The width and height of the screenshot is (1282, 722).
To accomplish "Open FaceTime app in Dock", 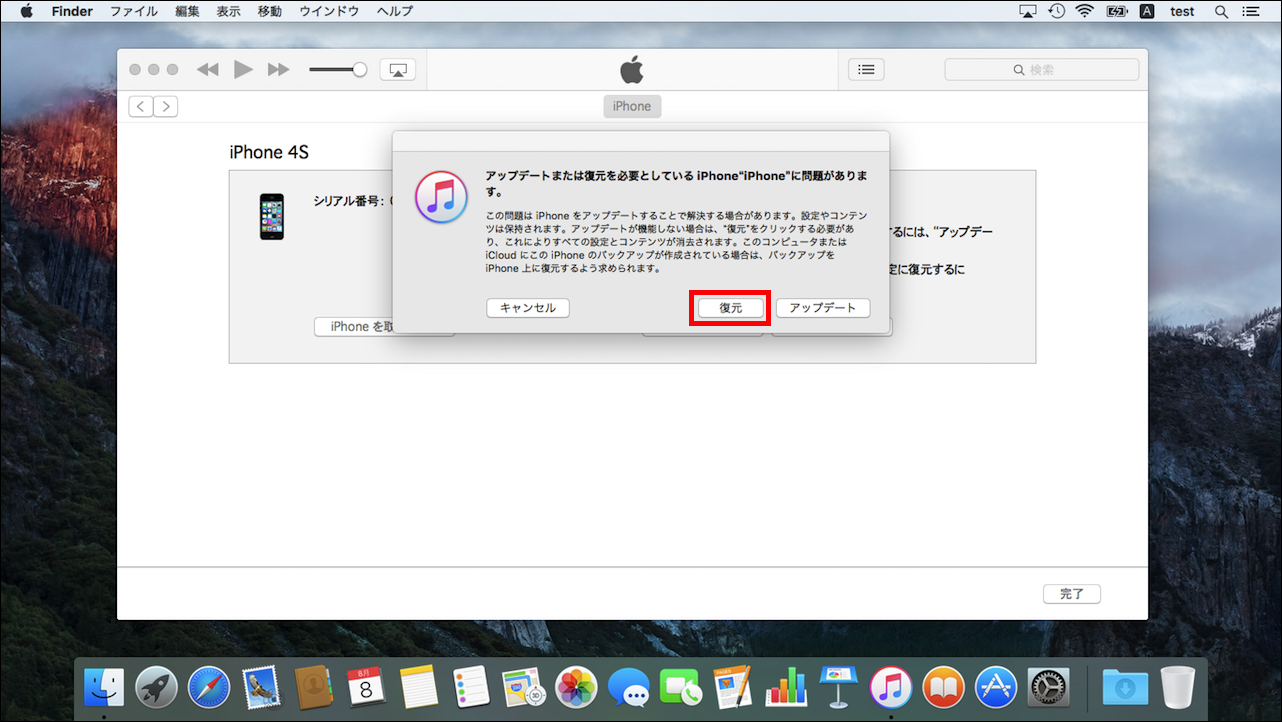I will pos(680,687).
